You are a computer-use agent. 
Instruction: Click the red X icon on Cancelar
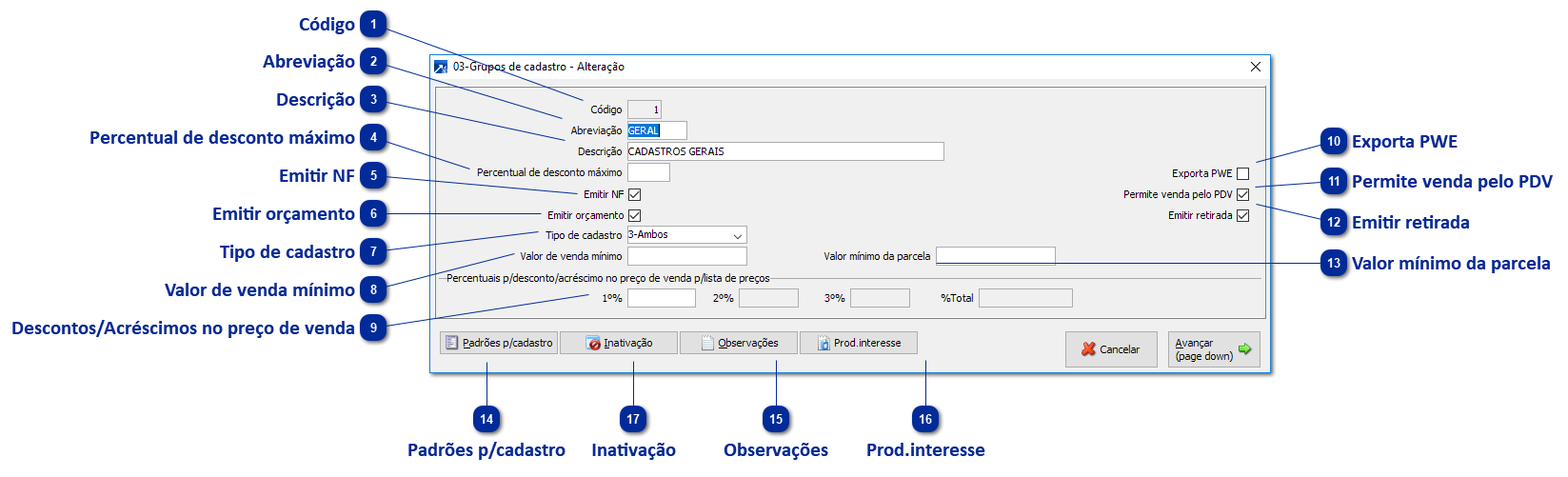[1088, 349]
